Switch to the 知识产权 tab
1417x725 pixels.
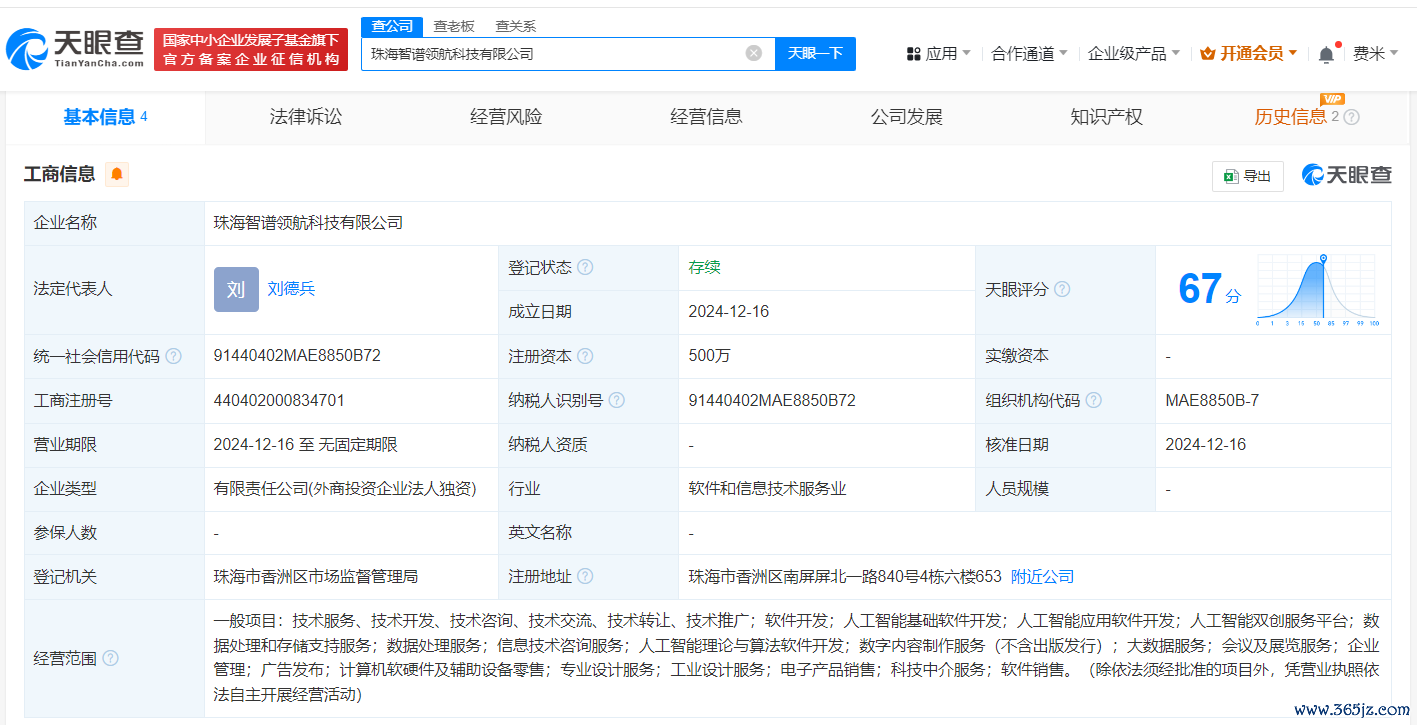point(1106,117)
